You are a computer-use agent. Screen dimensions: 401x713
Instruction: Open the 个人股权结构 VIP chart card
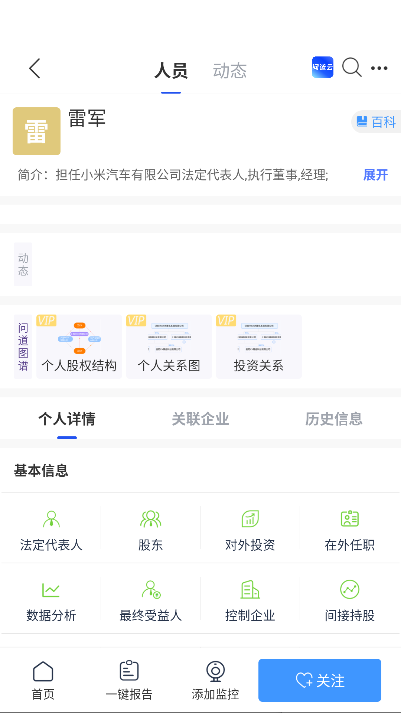79,347
